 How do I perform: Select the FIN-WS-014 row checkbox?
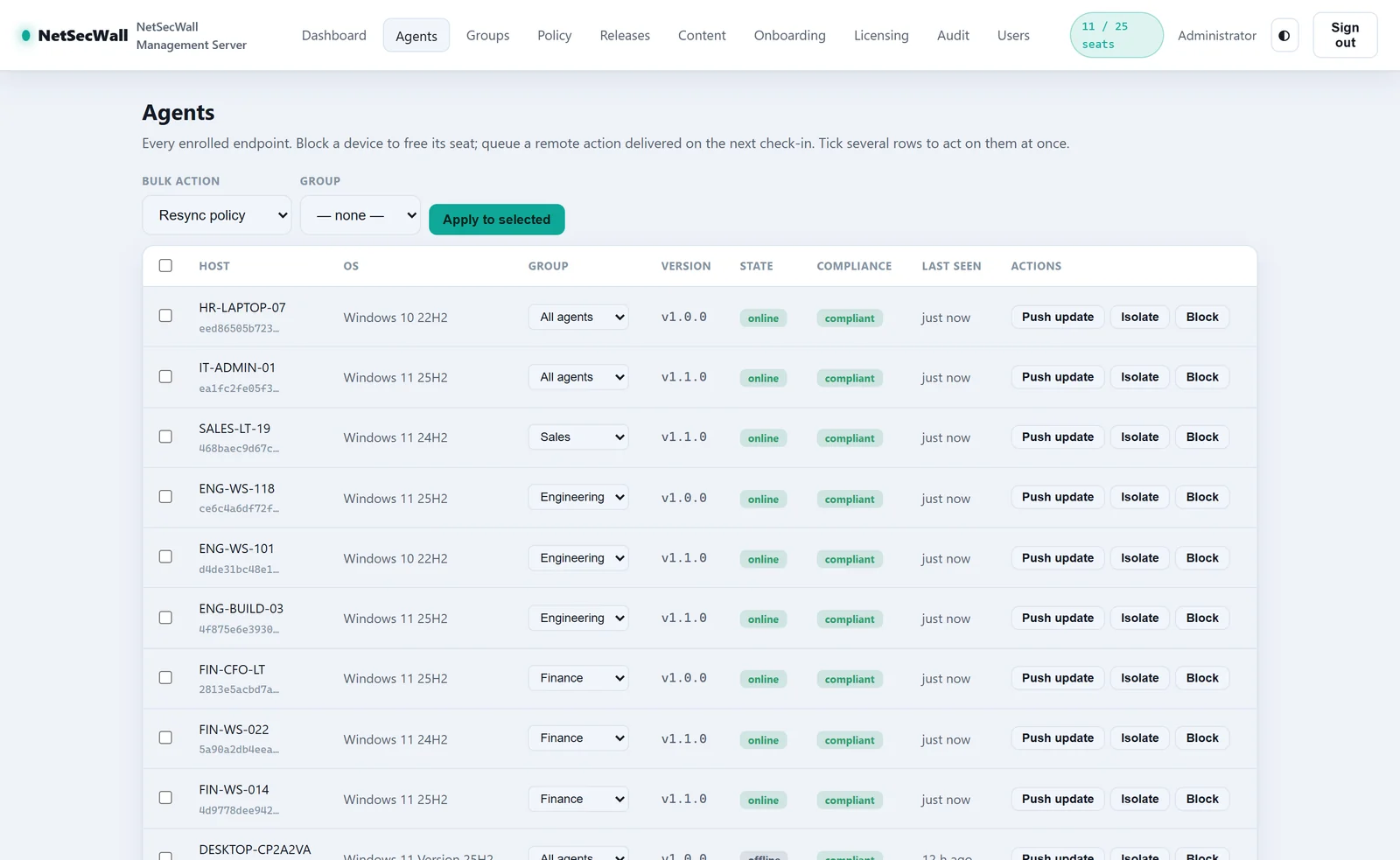[165, 798]
